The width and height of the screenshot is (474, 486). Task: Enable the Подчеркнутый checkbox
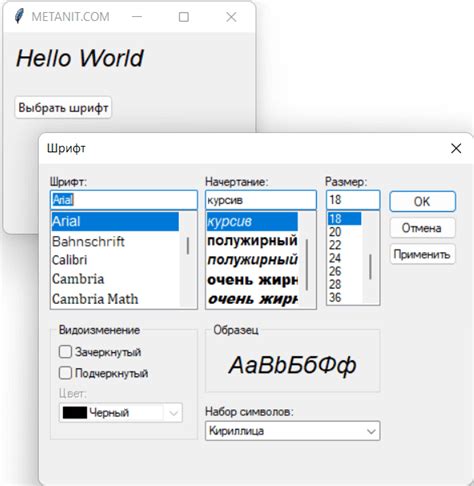pyautogui.click(x=65, y=373)
